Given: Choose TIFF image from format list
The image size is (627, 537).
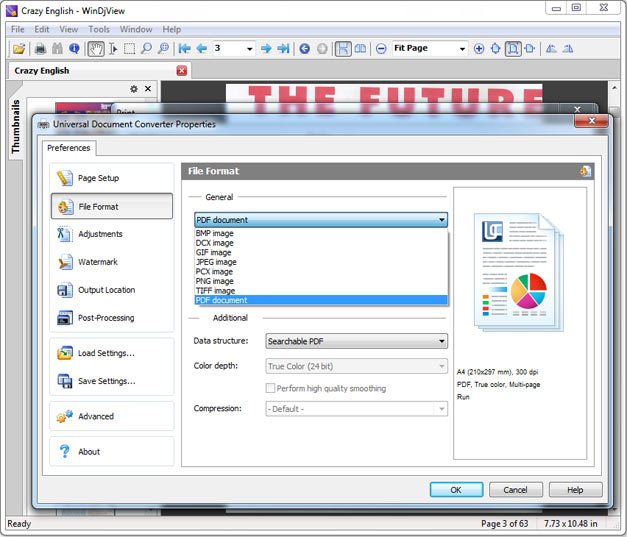Looking at the screenshot, I should [x=321, y=291].
